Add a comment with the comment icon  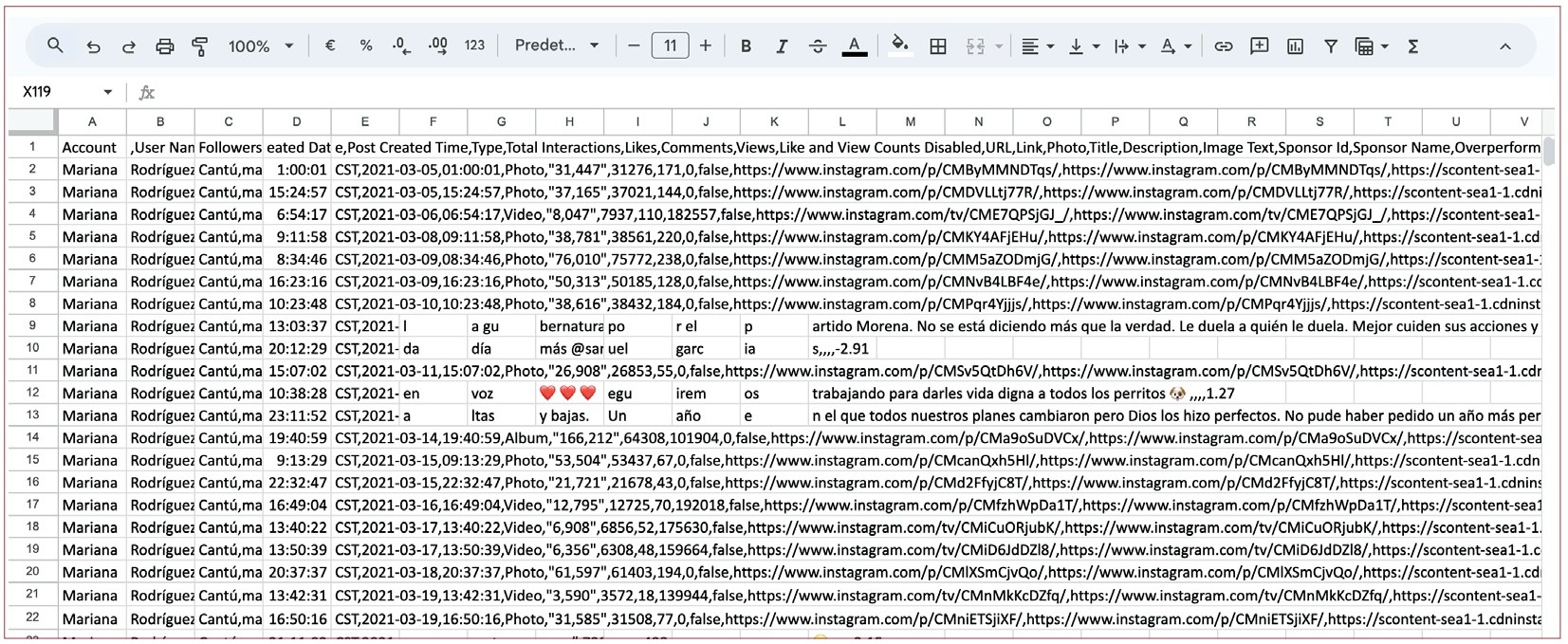(x=1259, y=46)
